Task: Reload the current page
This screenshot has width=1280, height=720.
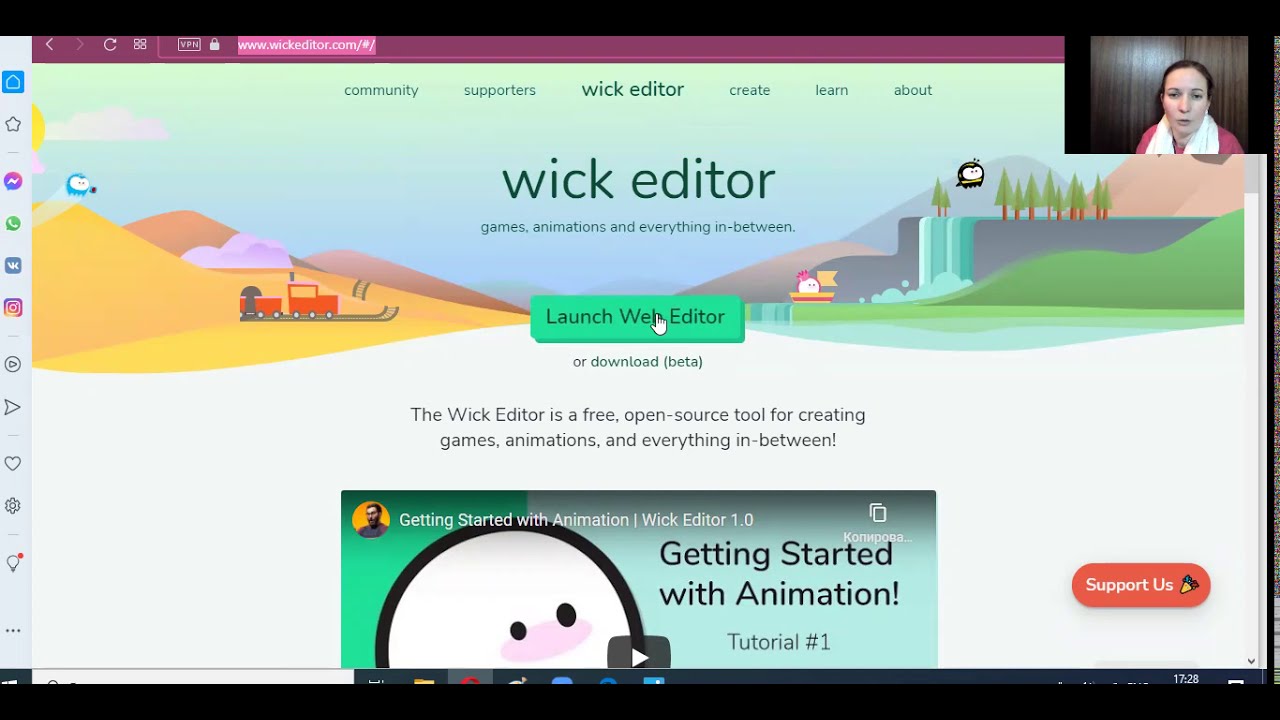Action: click(110, 44)
